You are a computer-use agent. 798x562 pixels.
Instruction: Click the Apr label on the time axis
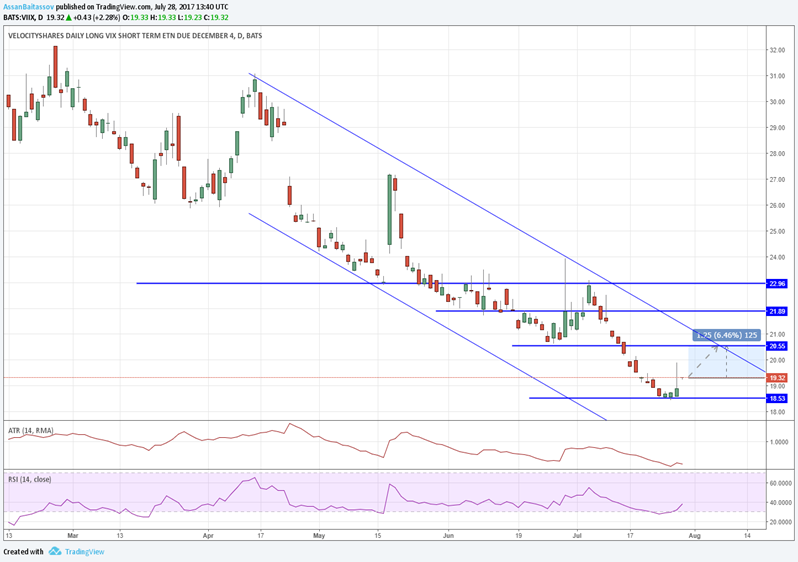[208, 536]
